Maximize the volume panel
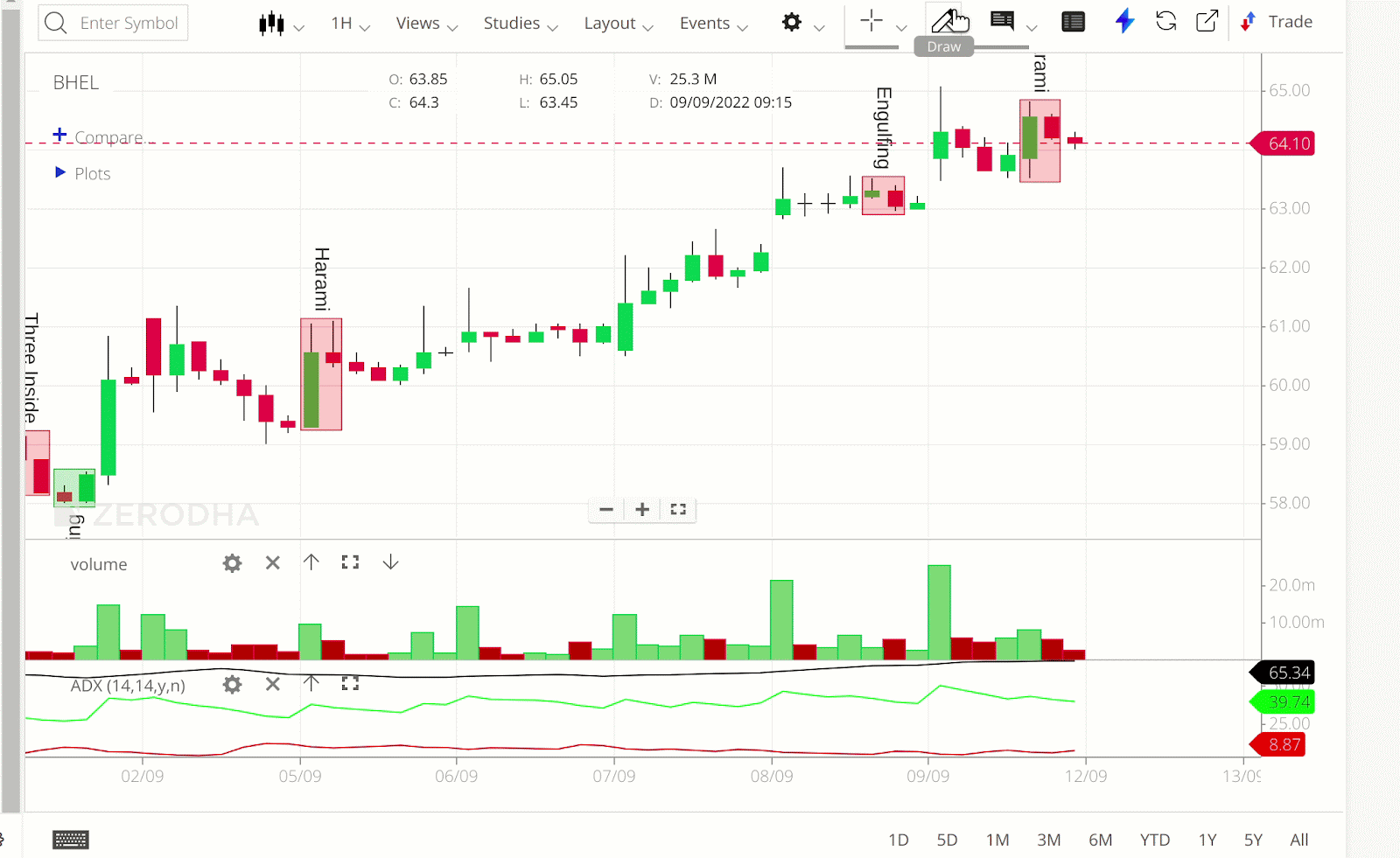Screen dimensions: 1400x858 pyautogui.click(x=350, y=562)
